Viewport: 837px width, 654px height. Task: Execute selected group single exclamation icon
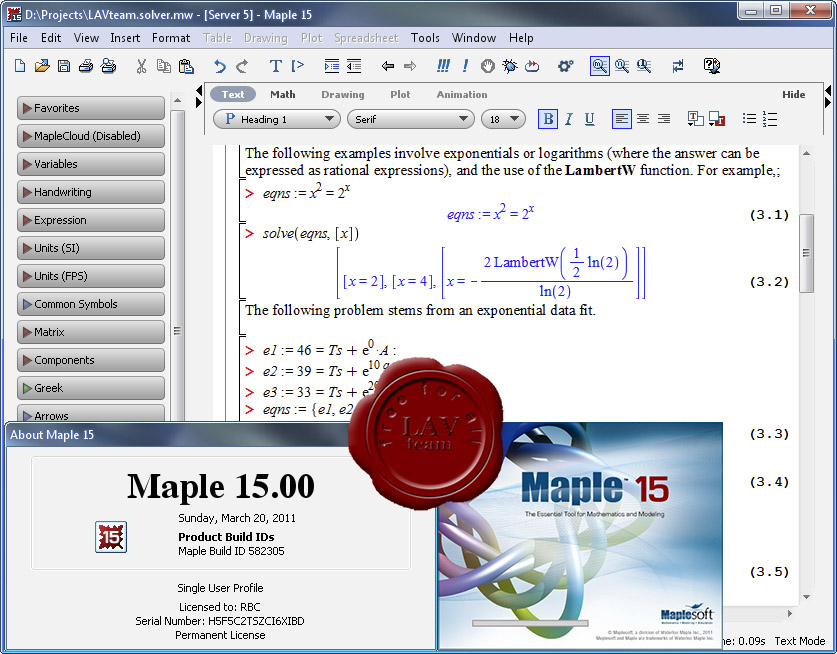click(x=465, y=66)
